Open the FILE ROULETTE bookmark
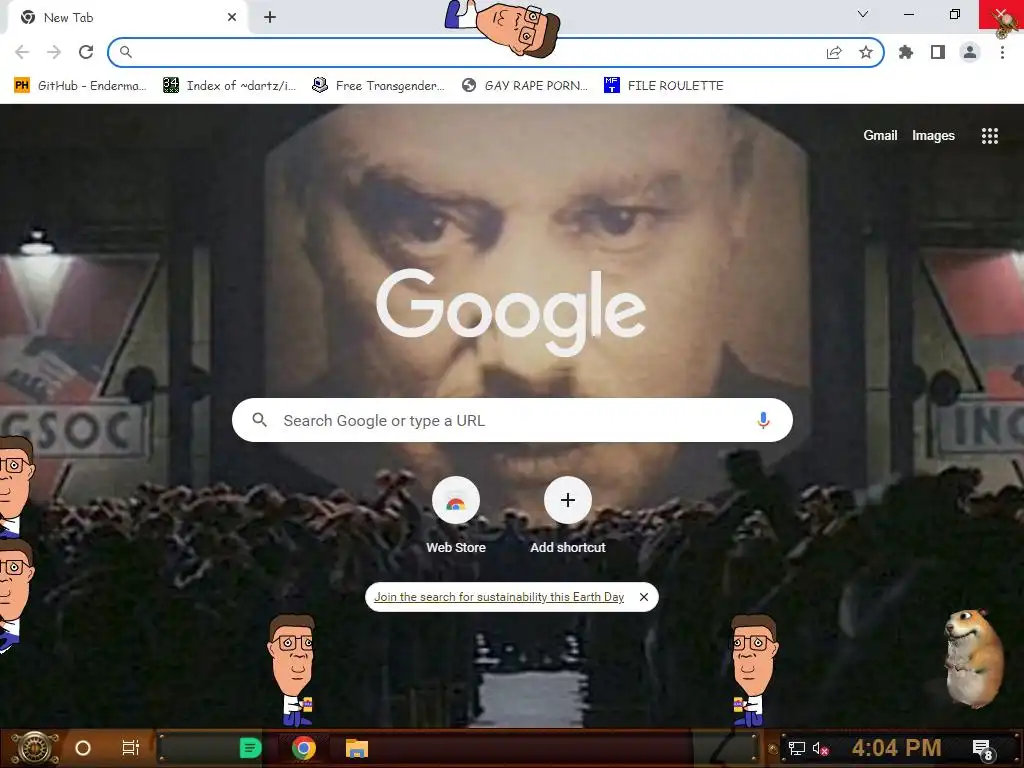Viewport: 1024px width, 768px height. tap(664, 86)
